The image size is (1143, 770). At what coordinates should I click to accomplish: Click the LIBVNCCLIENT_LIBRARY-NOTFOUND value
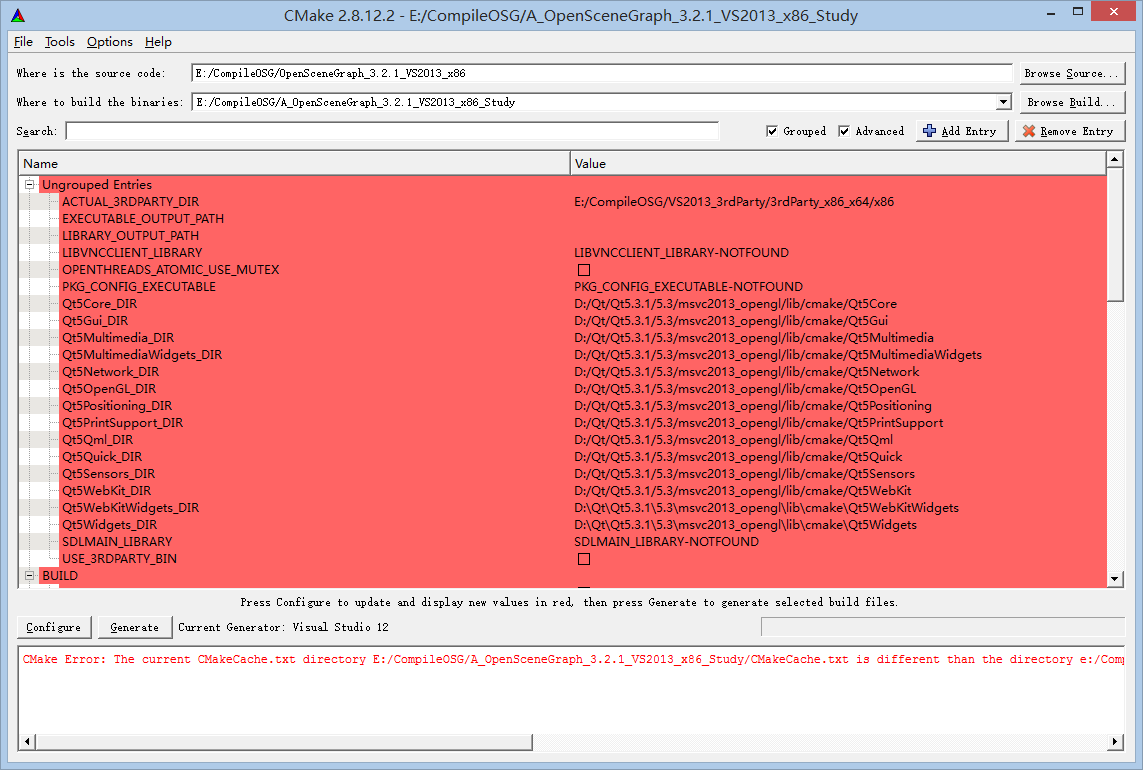click(682, 253)
